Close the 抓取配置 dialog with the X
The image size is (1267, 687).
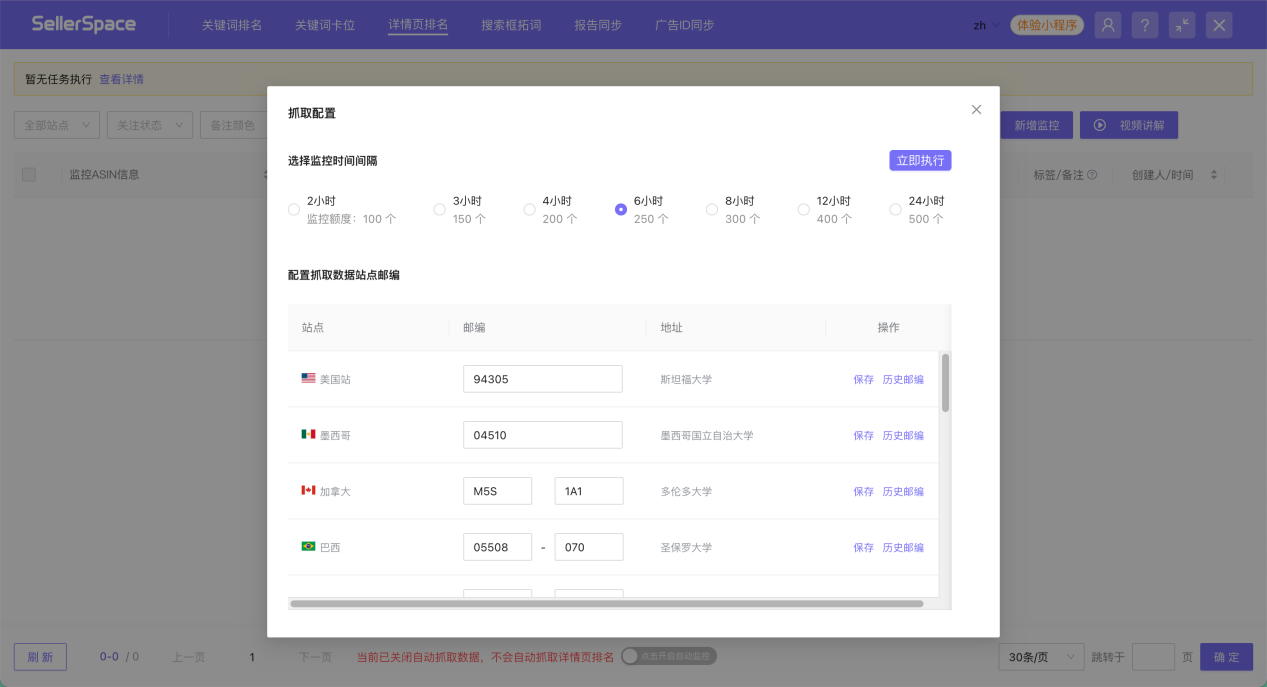point(975,109)
